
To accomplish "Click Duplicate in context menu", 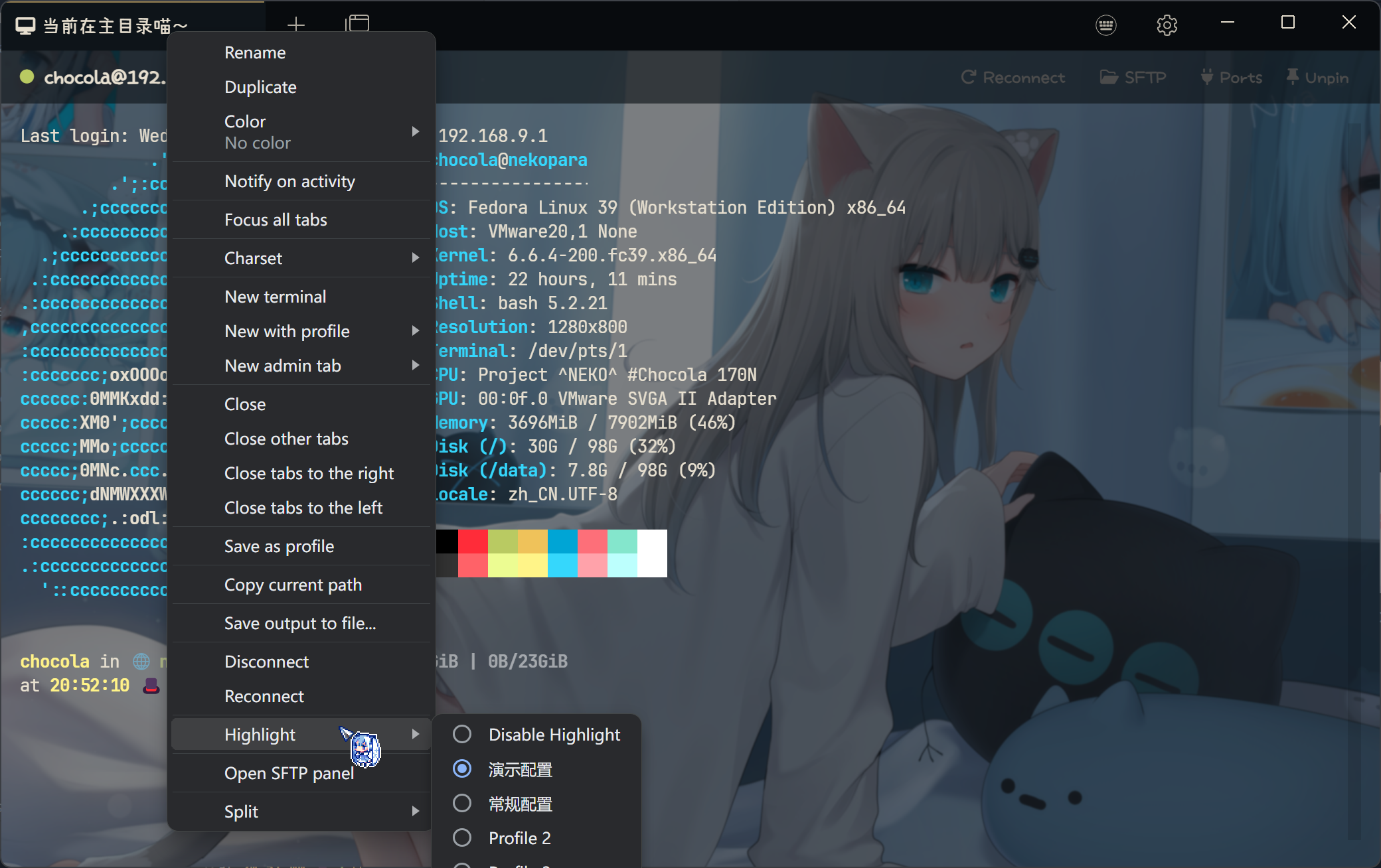I will click(x=260, y=87).
